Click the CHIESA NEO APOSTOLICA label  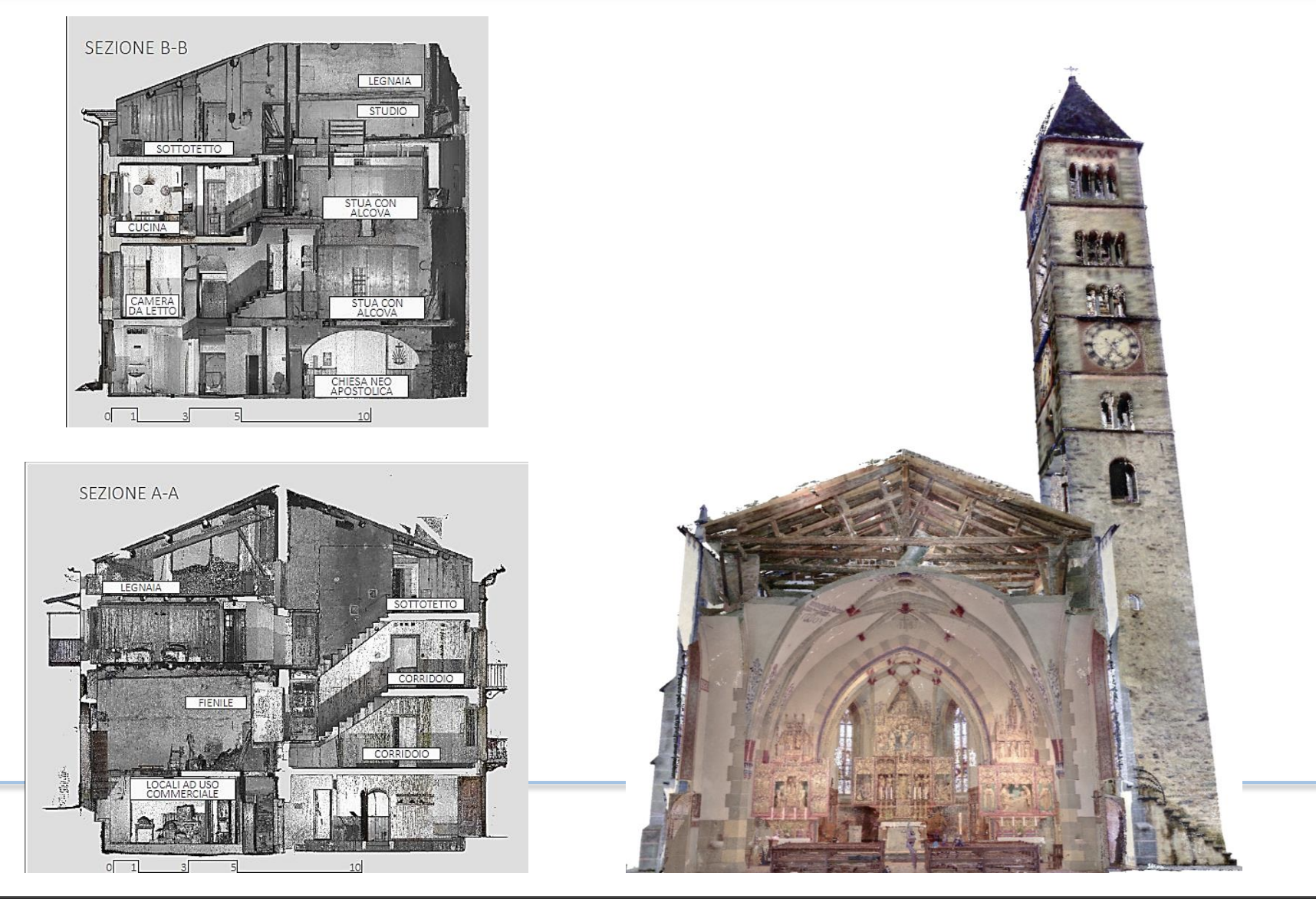[361, 386]
